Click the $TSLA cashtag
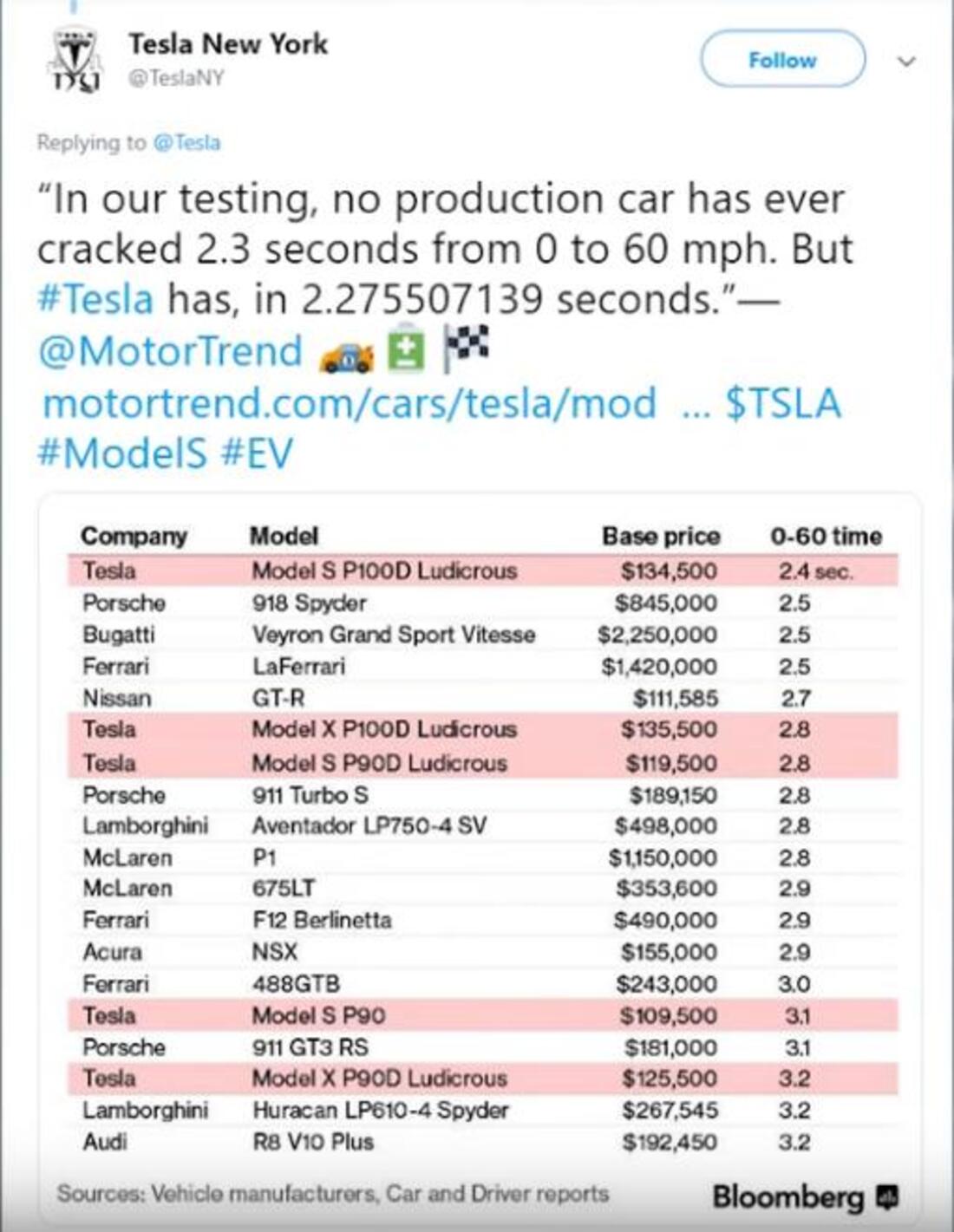 click(x=783, y=403)
